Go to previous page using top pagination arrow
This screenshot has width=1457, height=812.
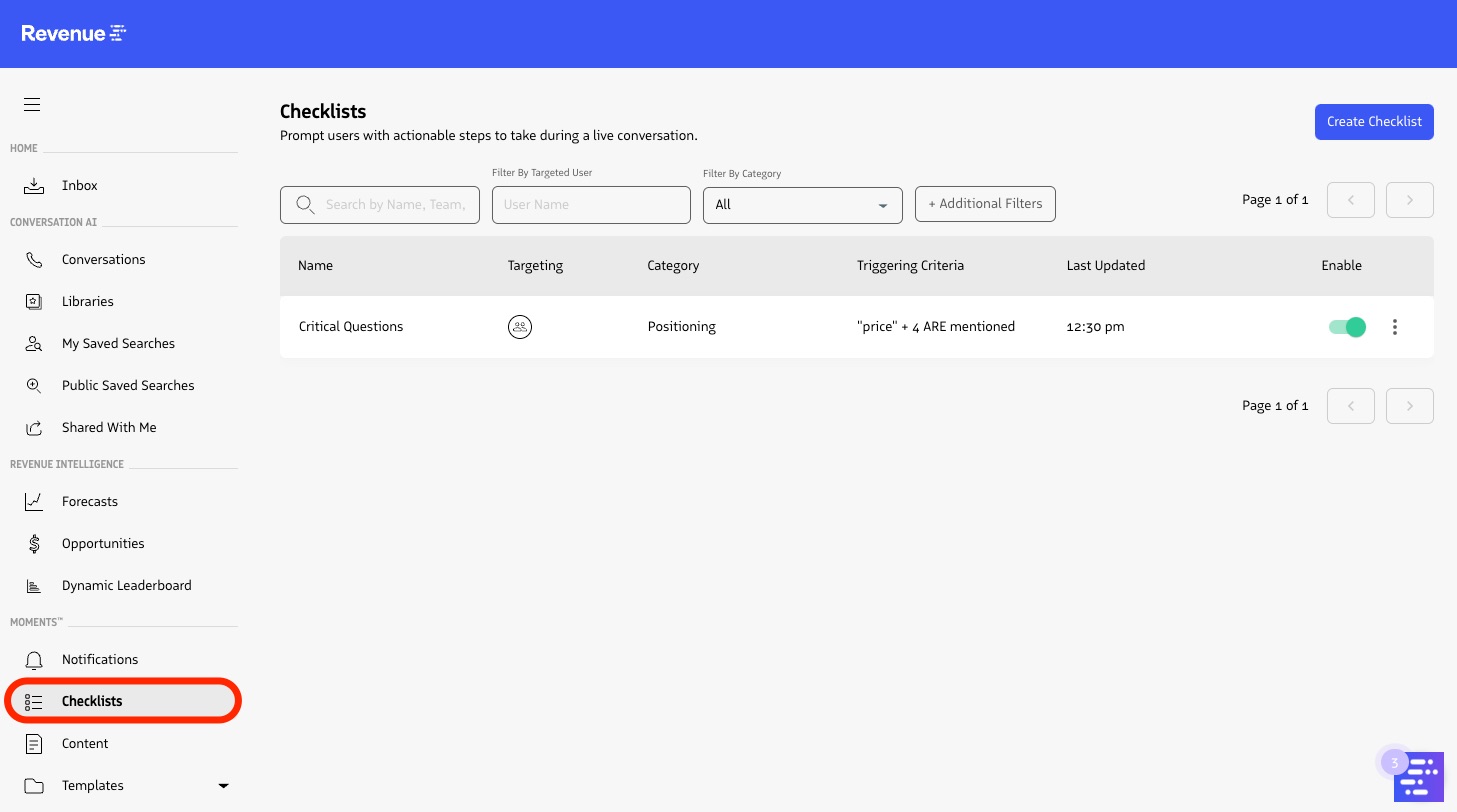click(x=1351, y=200)
